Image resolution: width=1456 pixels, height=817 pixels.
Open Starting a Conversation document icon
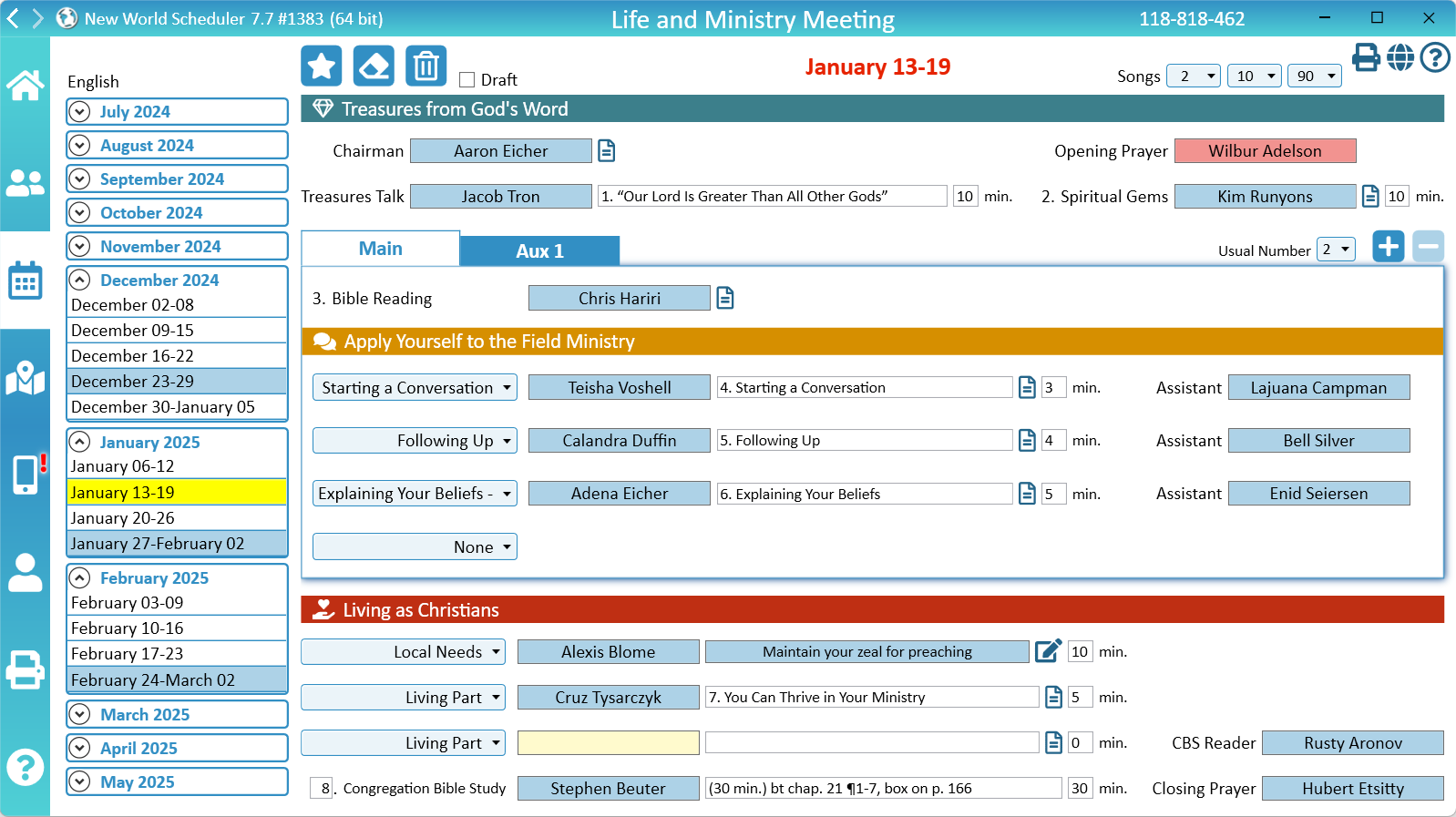coord(1027,387)
